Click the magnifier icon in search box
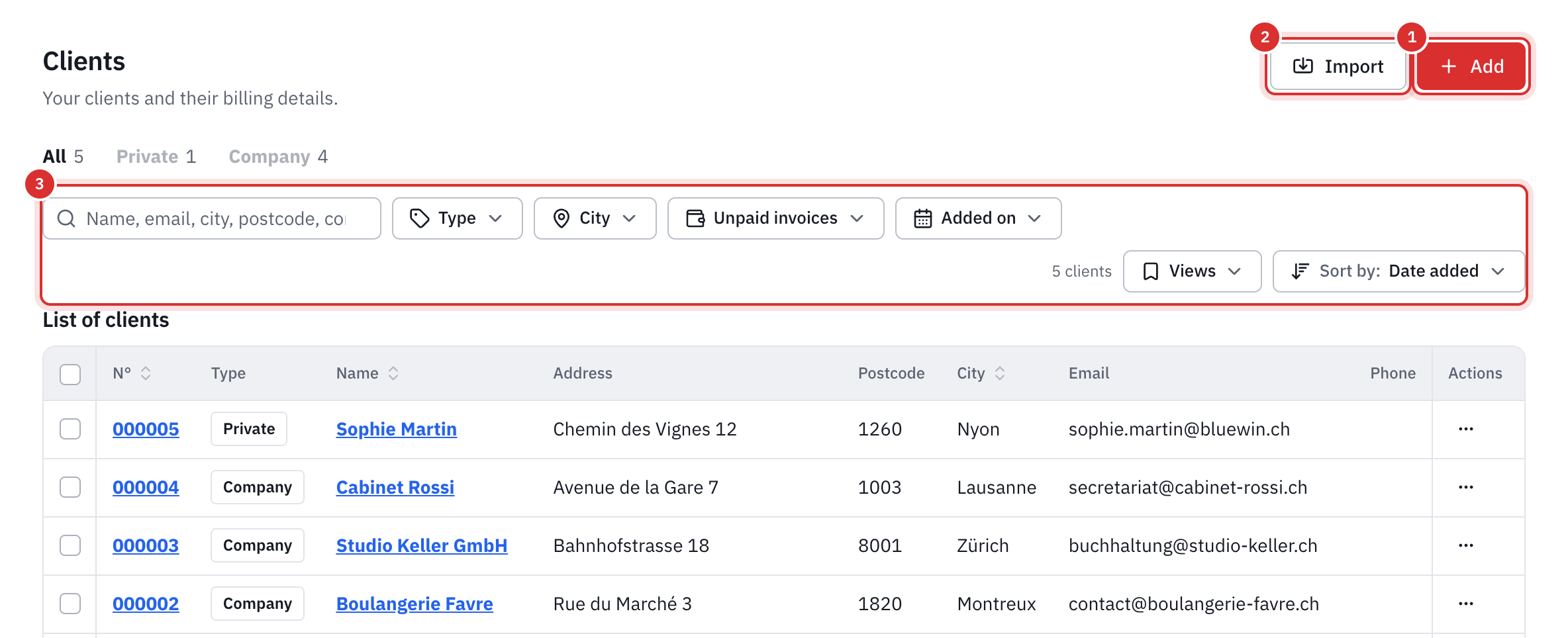 pyautogui.click(x=66, y=218)
